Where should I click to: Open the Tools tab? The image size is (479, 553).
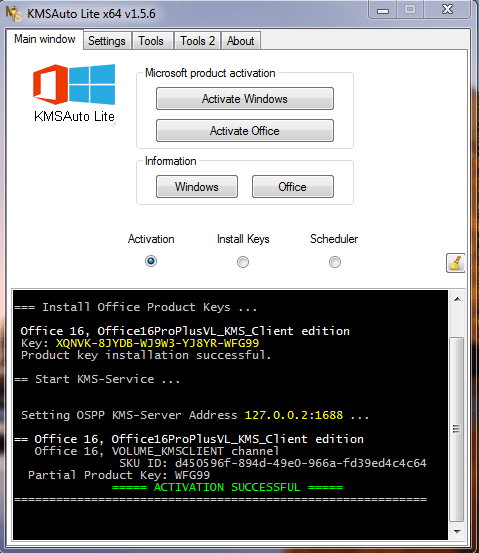pos(151,41)
